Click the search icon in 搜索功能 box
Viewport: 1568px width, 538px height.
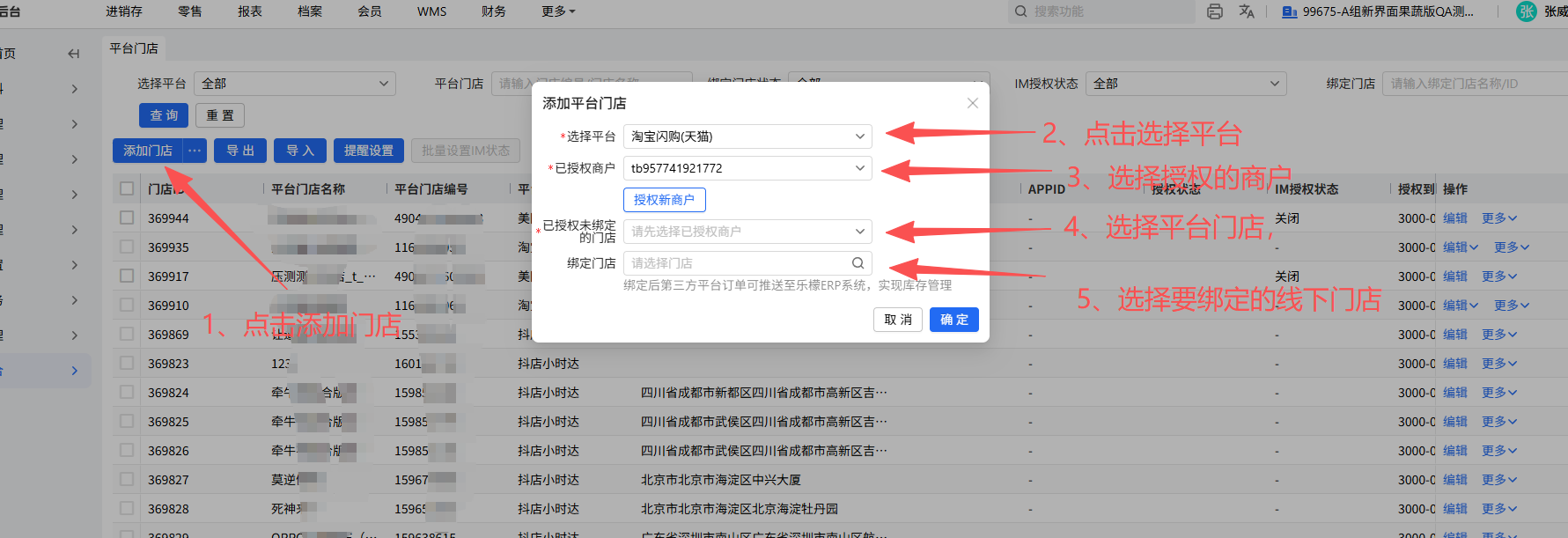1021,11
